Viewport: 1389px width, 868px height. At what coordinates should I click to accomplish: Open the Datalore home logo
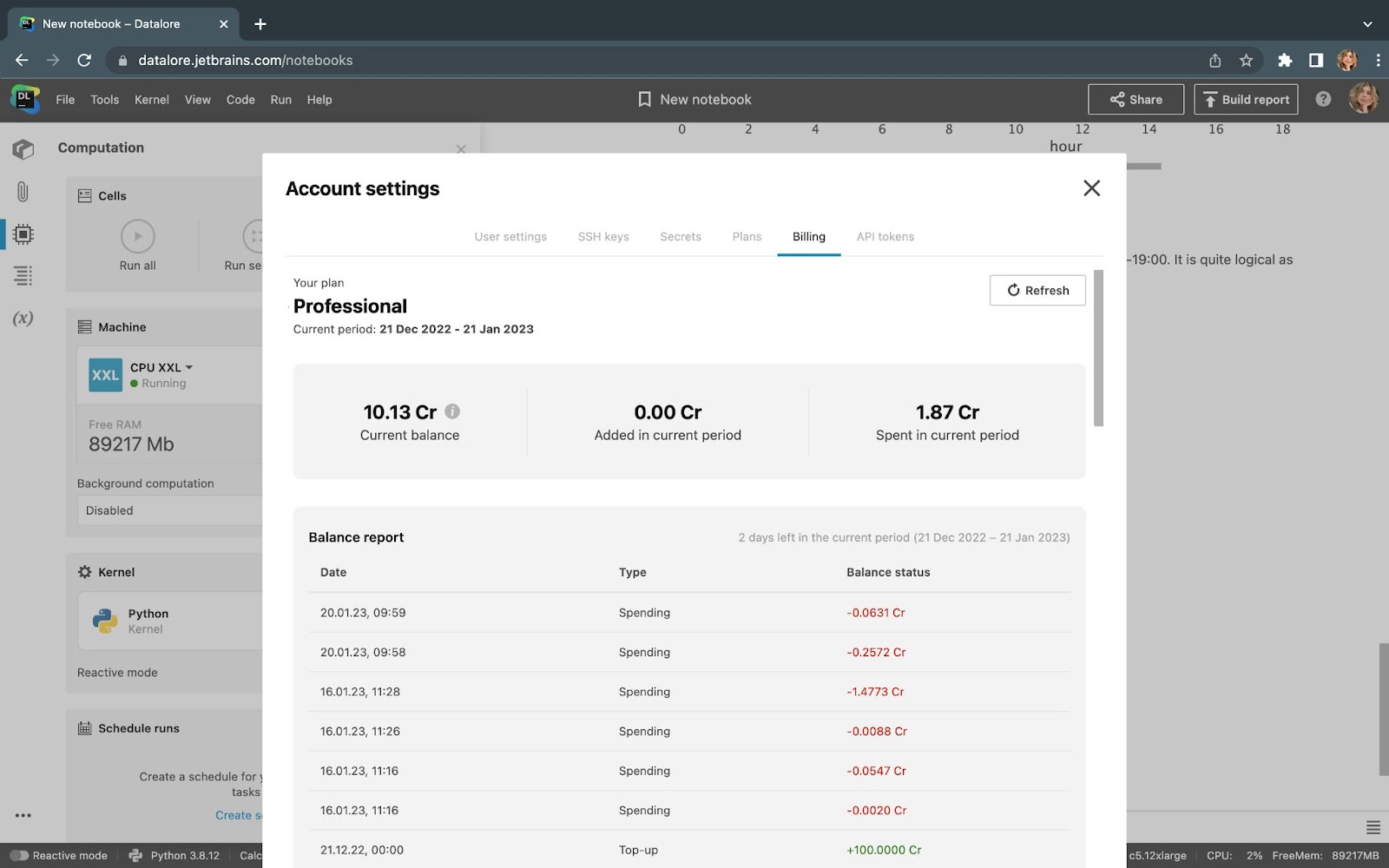[25, 99]
